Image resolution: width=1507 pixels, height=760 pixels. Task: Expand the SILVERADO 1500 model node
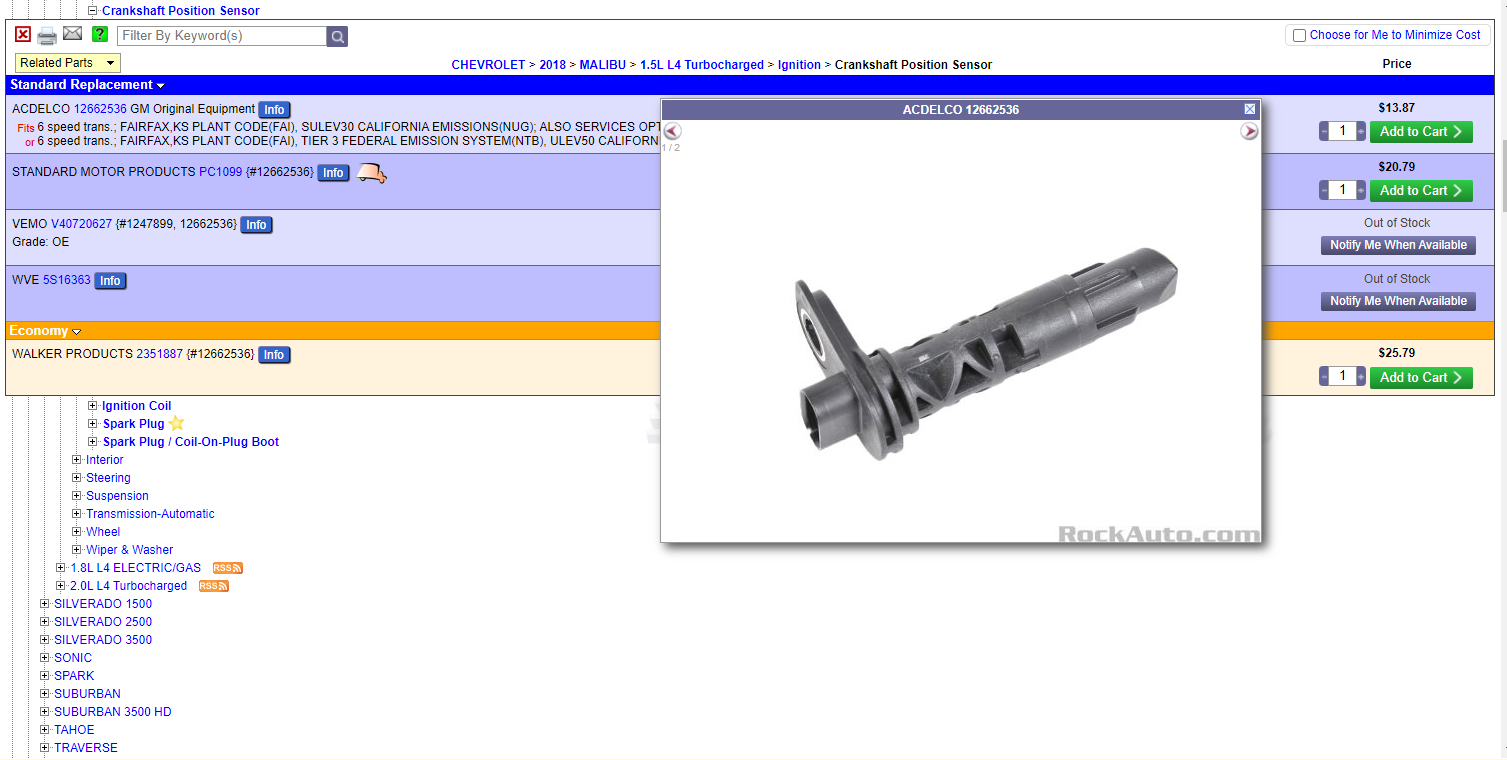tap(45, 604)
